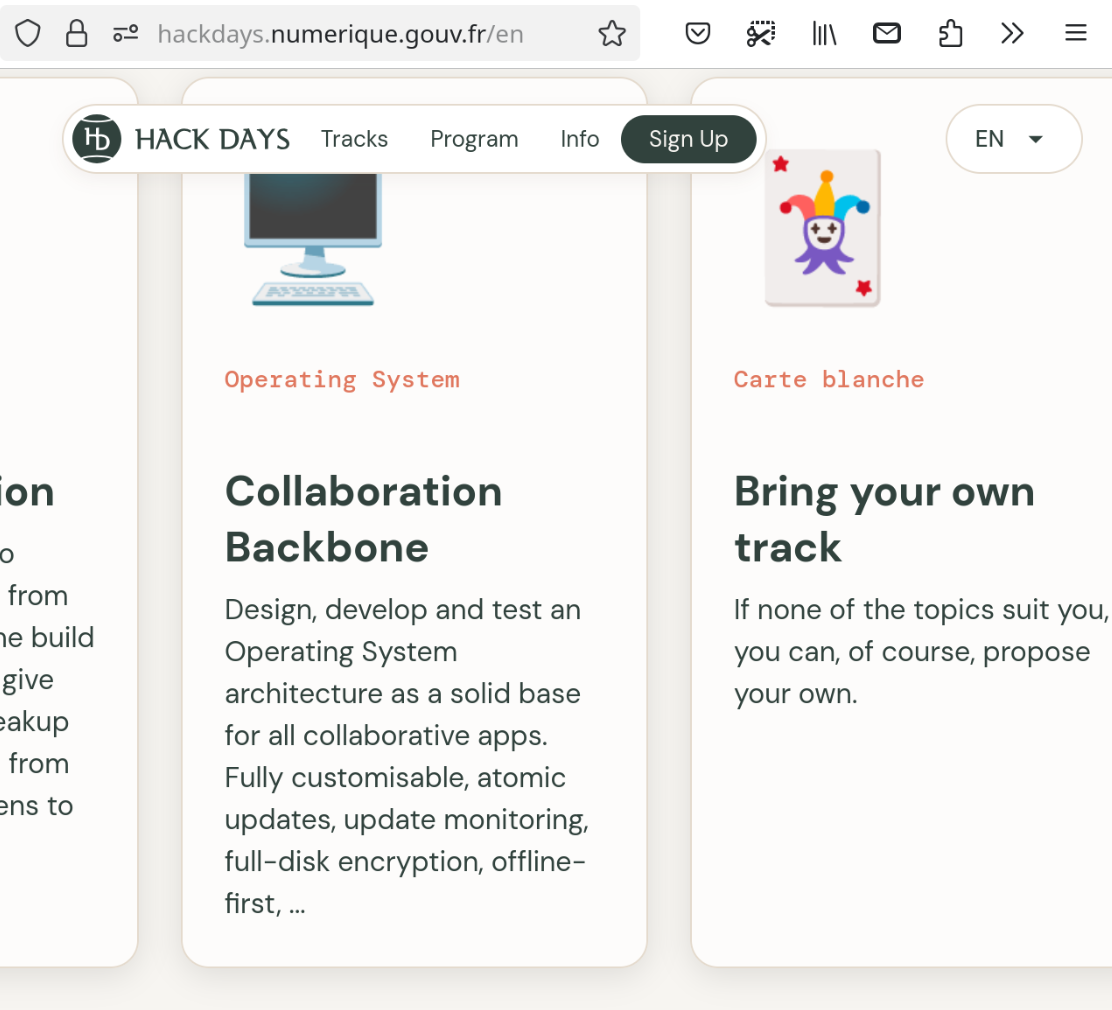Screen dimensions: 1112x1010
Task: Go to Tracks in the navigation bar
Action: [354, 139]
